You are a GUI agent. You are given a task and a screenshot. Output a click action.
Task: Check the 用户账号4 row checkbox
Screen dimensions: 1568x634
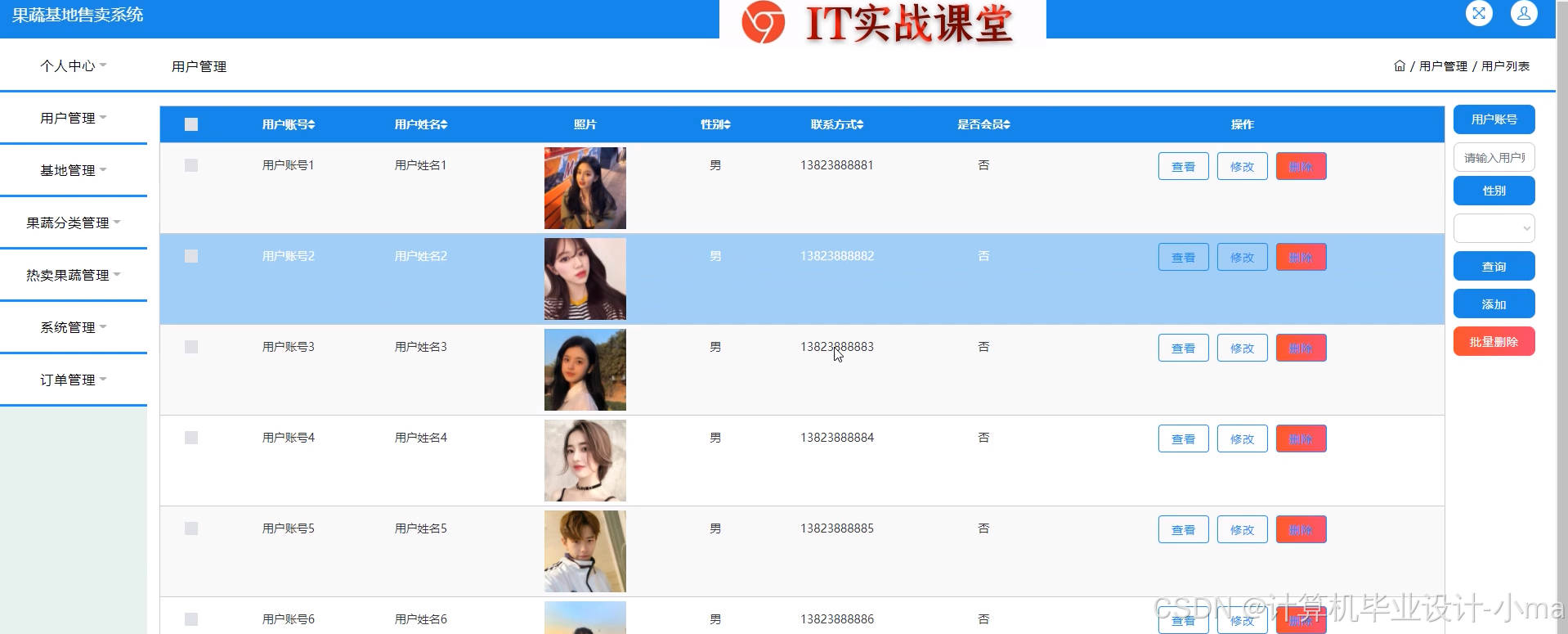(x=191, y=438)
